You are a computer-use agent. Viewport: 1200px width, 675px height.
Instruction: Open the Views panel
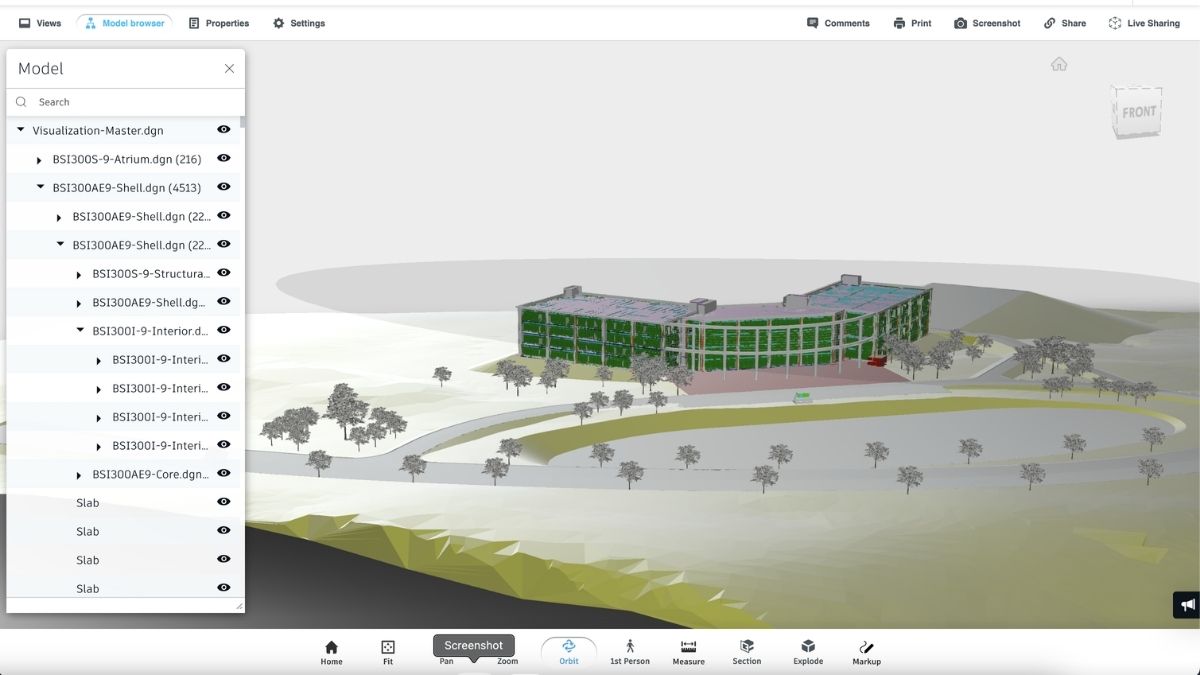[40, 23]
